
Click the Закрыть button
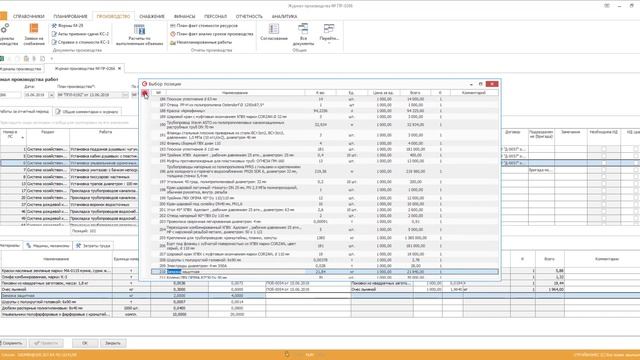pyautogui.click(x=113, y=343)
